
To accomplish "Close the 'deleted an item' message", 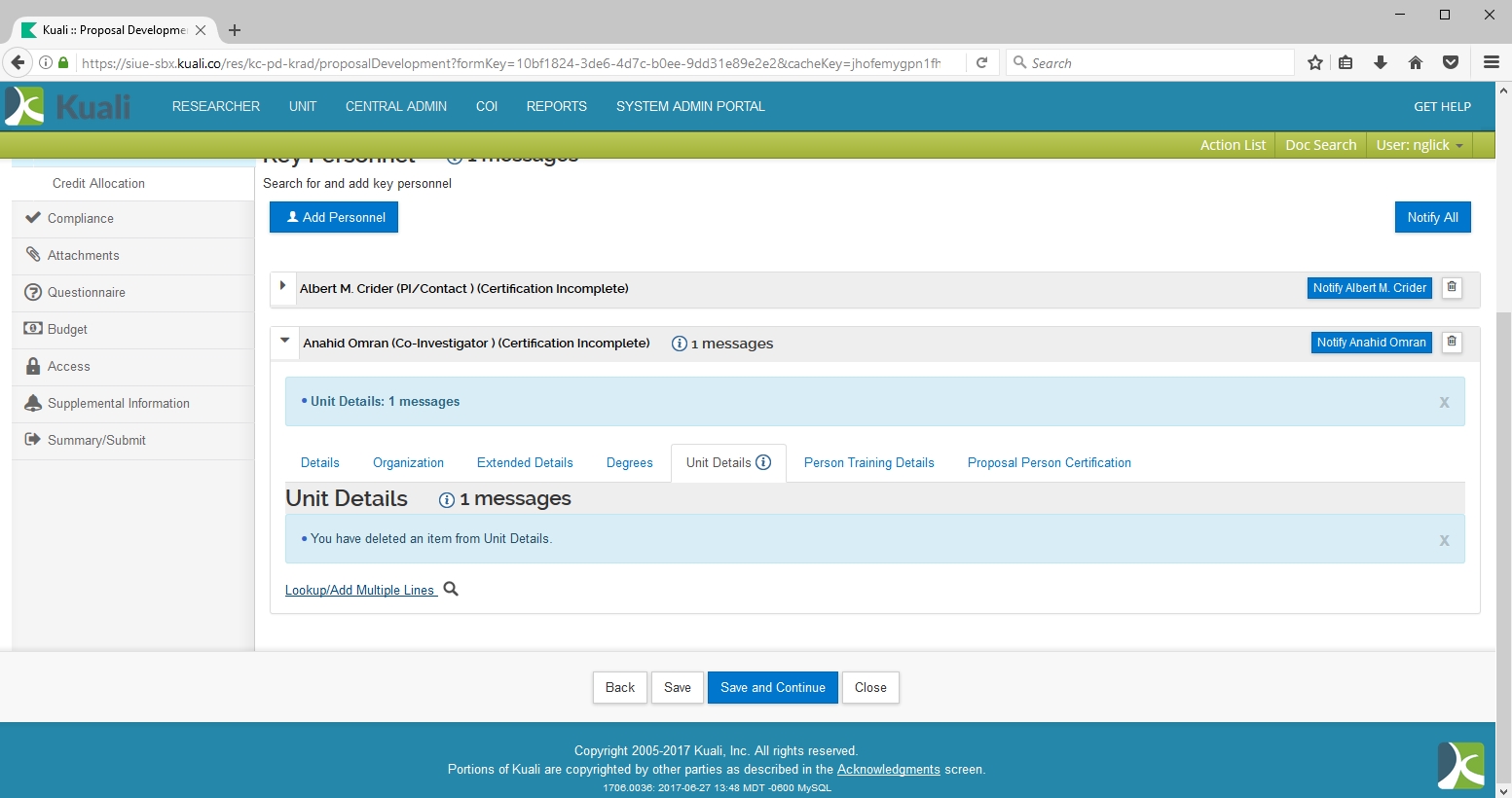I will (1444, 541).
